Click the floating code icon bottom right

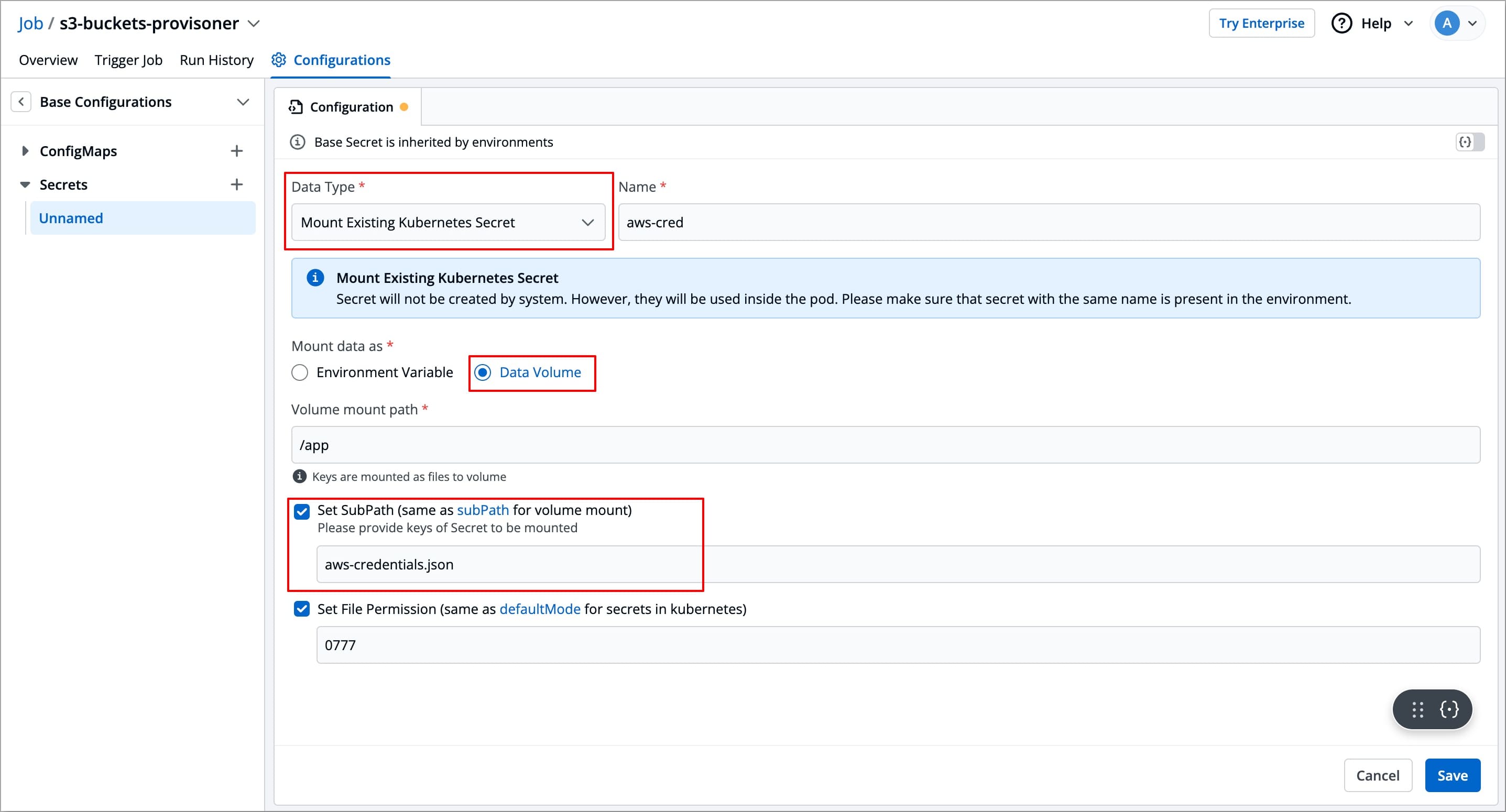pyautogui.click(x=1449, y=710)
